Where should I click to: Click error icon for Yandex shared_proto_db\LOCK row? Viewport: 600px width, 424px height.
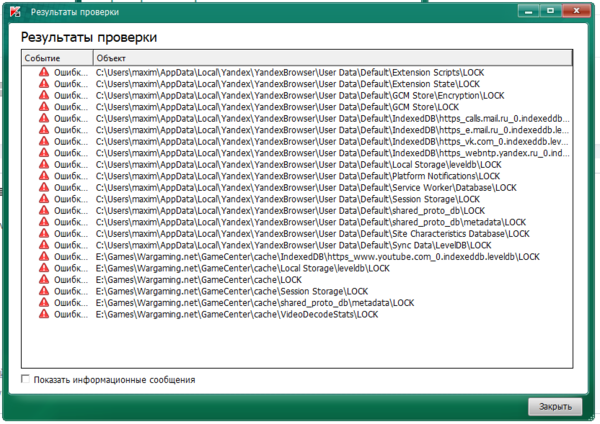coord(44,210)
